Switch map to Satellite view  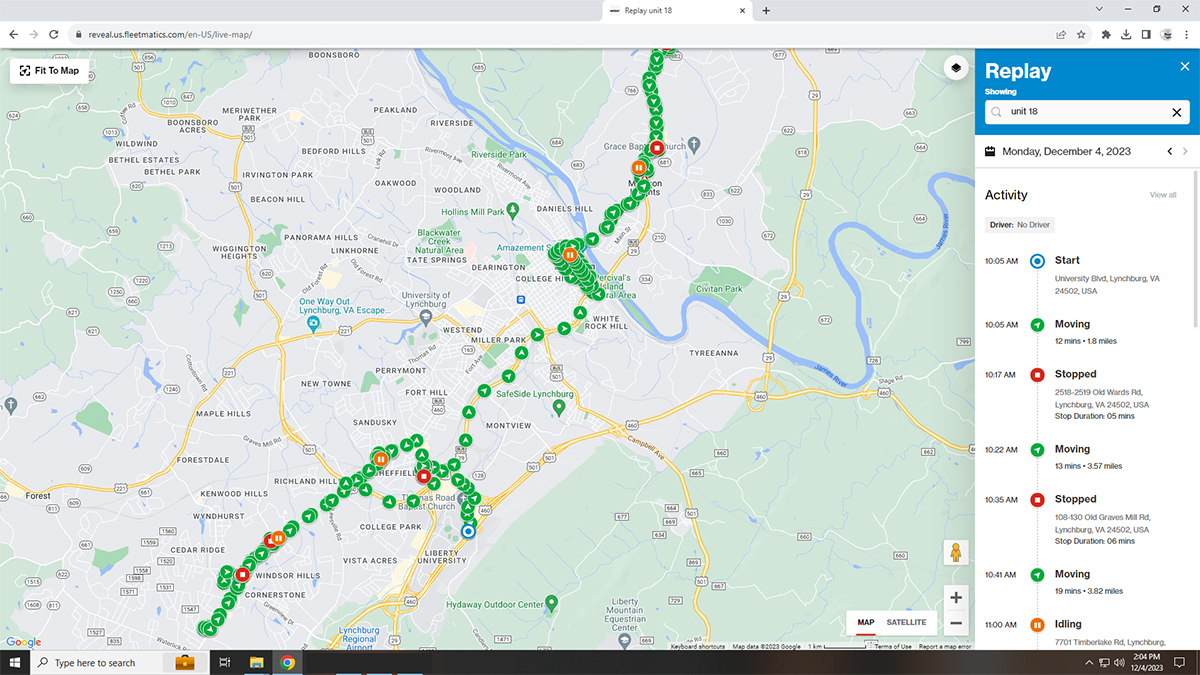tap(906, 622)
